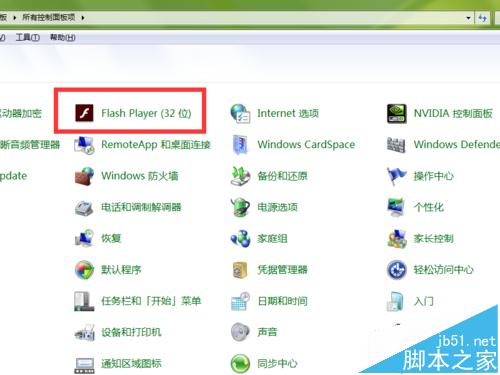Open the 入门 icon
500x375 pixels.
click(395, 301)
